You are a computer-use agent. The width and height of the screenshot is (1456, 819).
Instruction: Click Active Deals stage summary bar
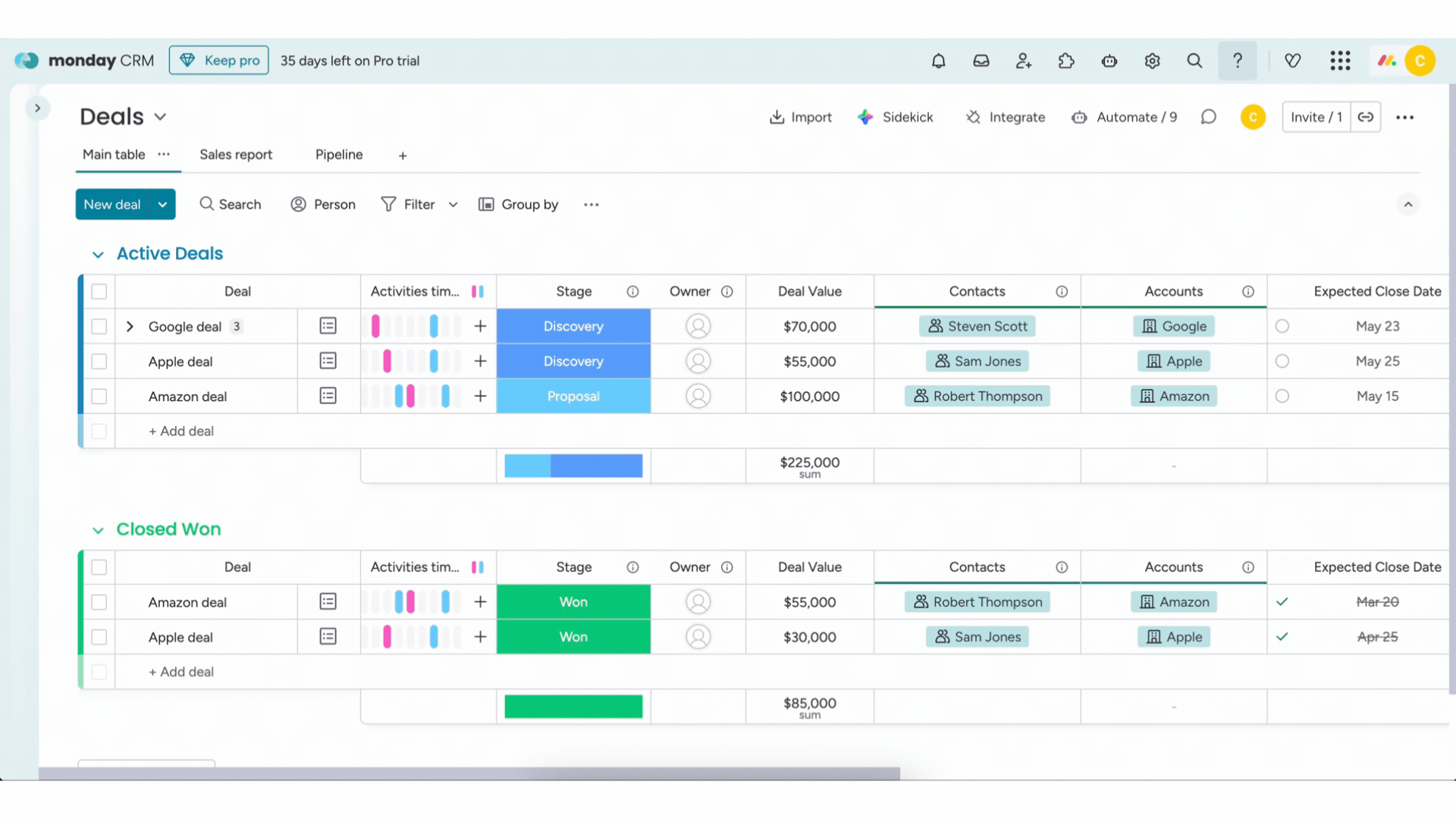[573, 466]
